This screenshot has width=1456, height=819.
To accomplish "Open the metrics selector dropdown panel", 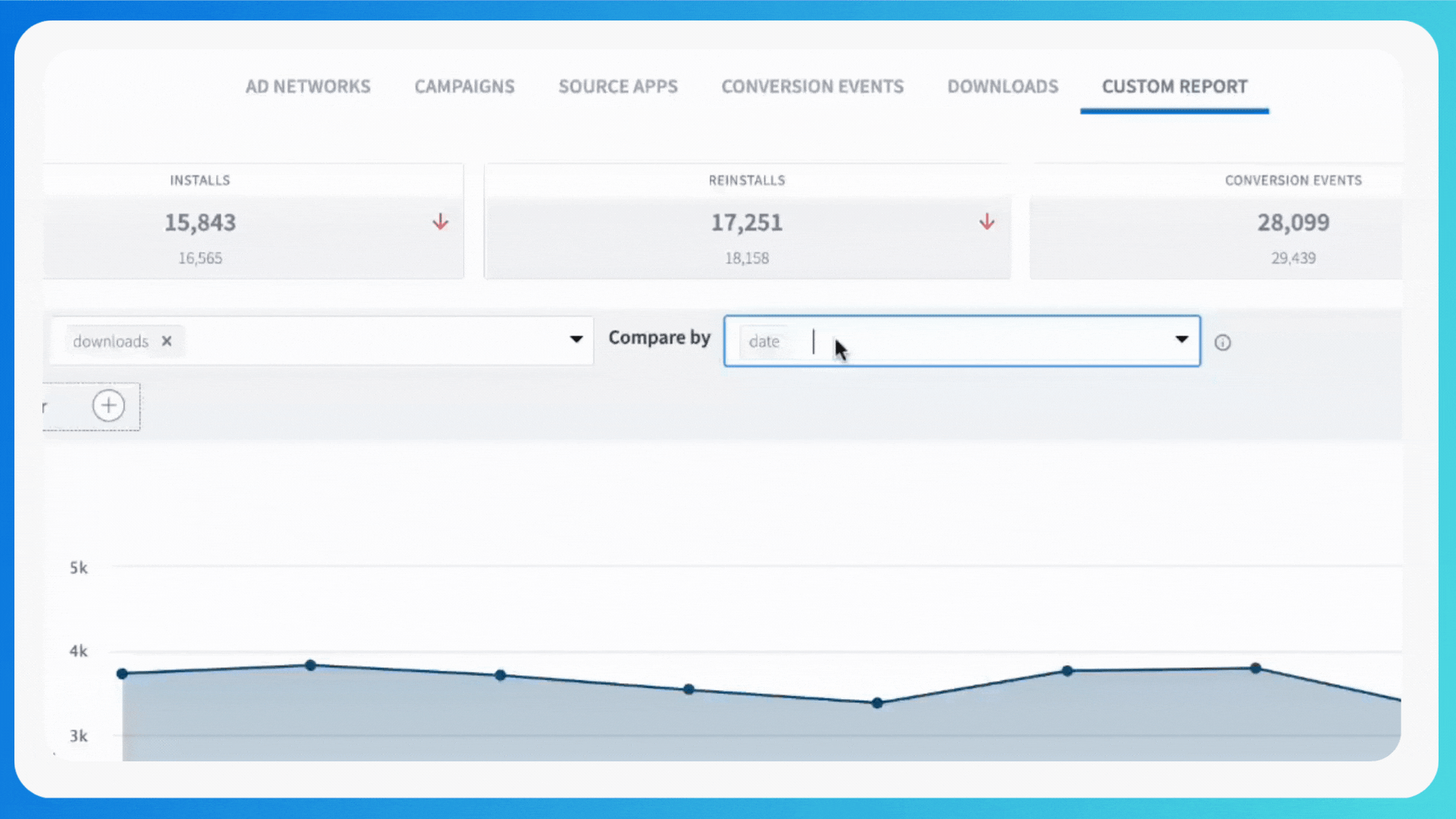I will click(x=576, y=340).
